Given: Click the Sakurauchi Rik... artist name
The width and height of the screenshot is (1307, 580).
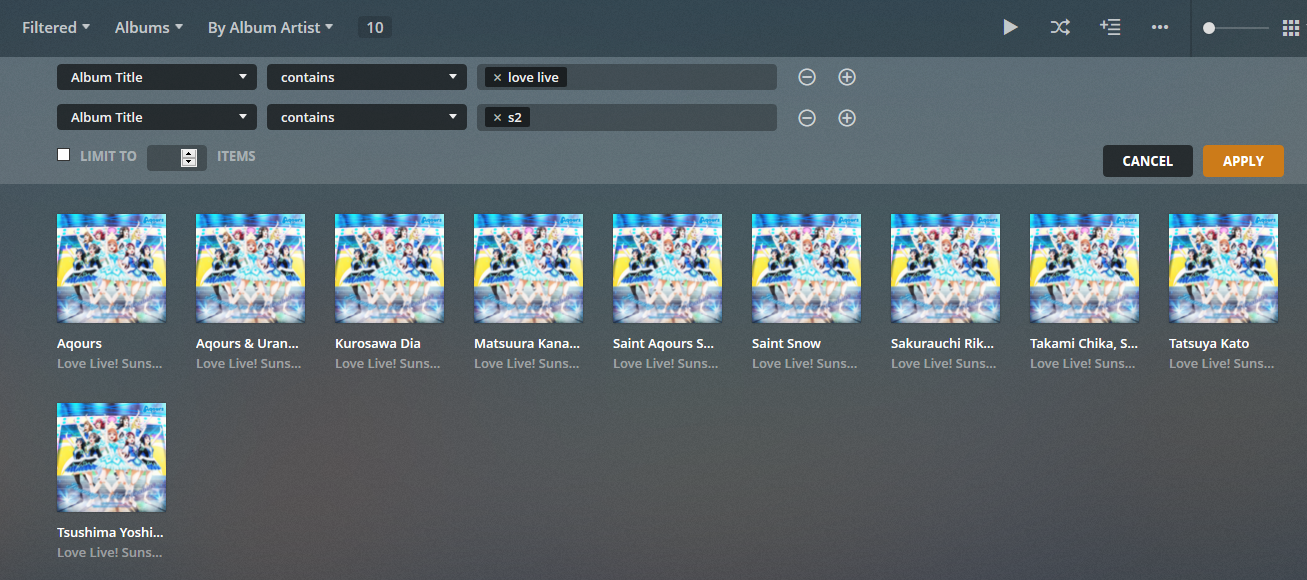Looking at the screenshot, I should 944,343.
